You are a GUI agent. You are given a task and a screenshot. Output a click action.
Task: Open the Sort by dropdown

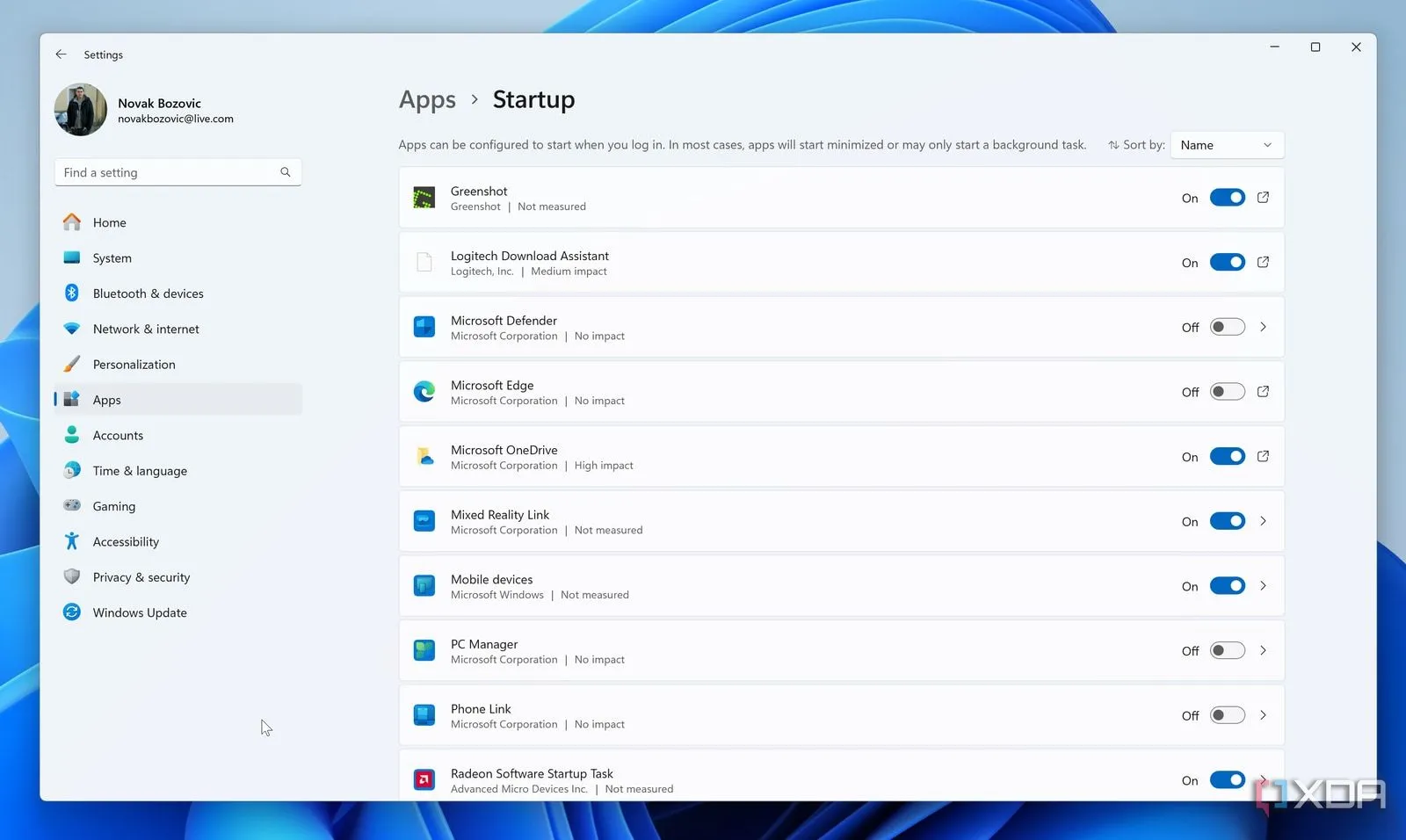[x=1226, y=144]
